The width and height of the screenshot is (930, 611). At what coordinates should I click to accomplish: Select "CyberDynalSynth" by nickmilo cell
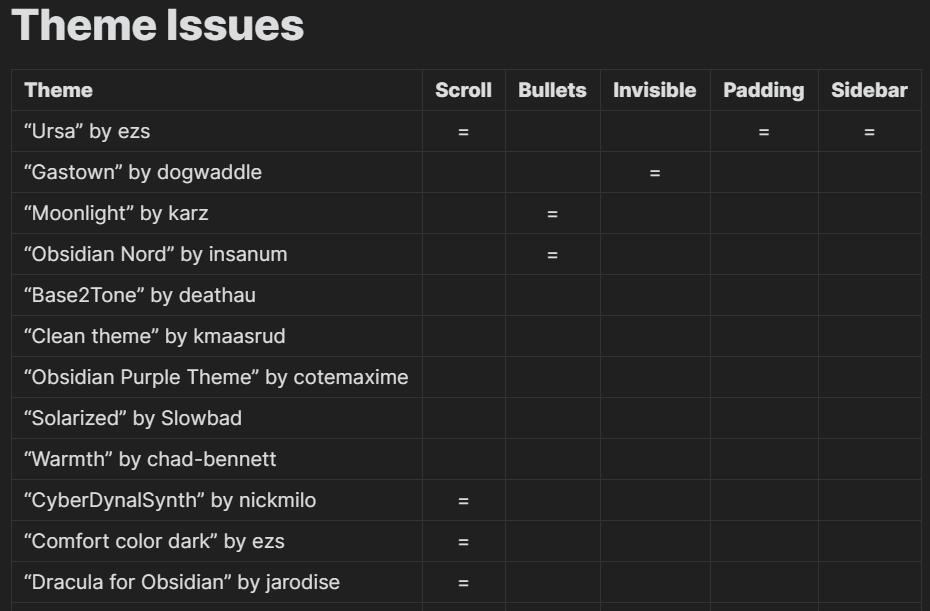217,499
